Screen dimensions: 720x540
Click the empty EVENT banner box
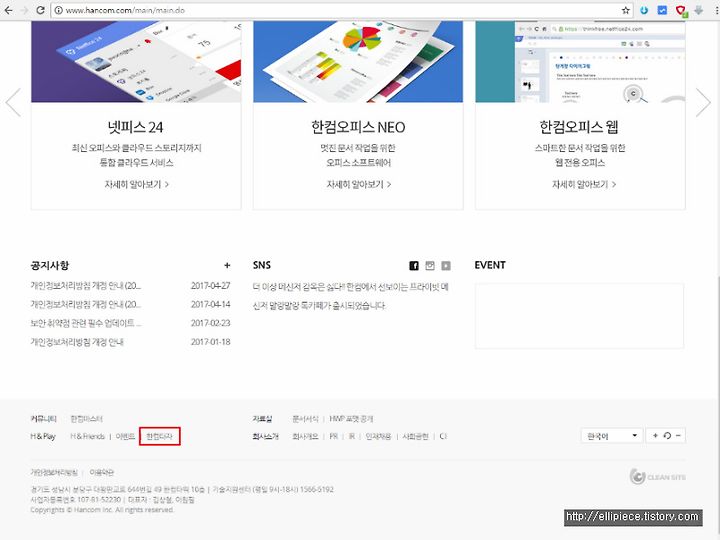579,316
